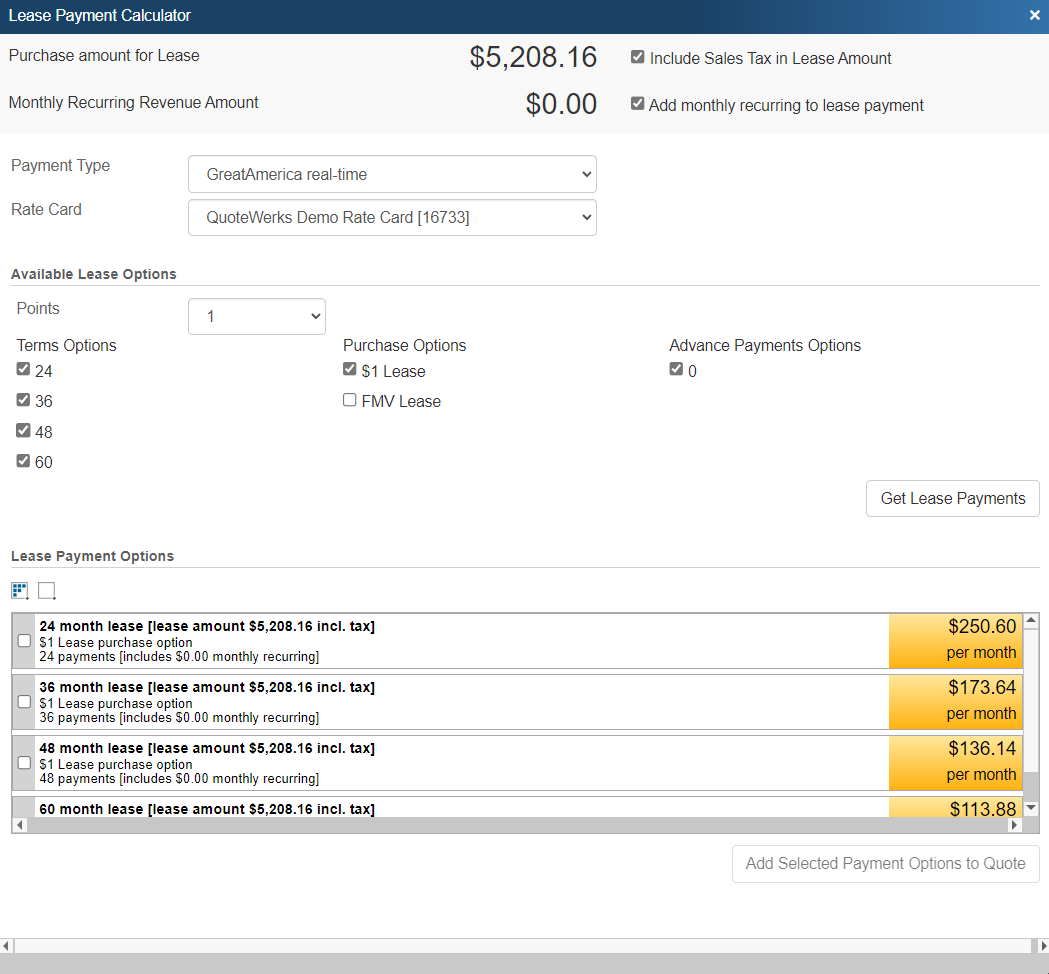Uncheck Include Sales Tax in Lease Amount
The image size is (1049, 974).
[x=637, y=58]
